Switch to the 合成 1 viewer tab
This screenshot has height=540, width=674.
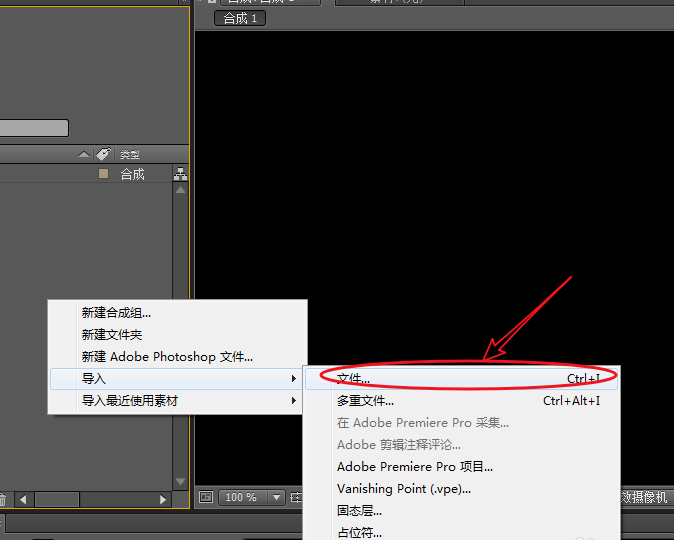click(240, 18)
